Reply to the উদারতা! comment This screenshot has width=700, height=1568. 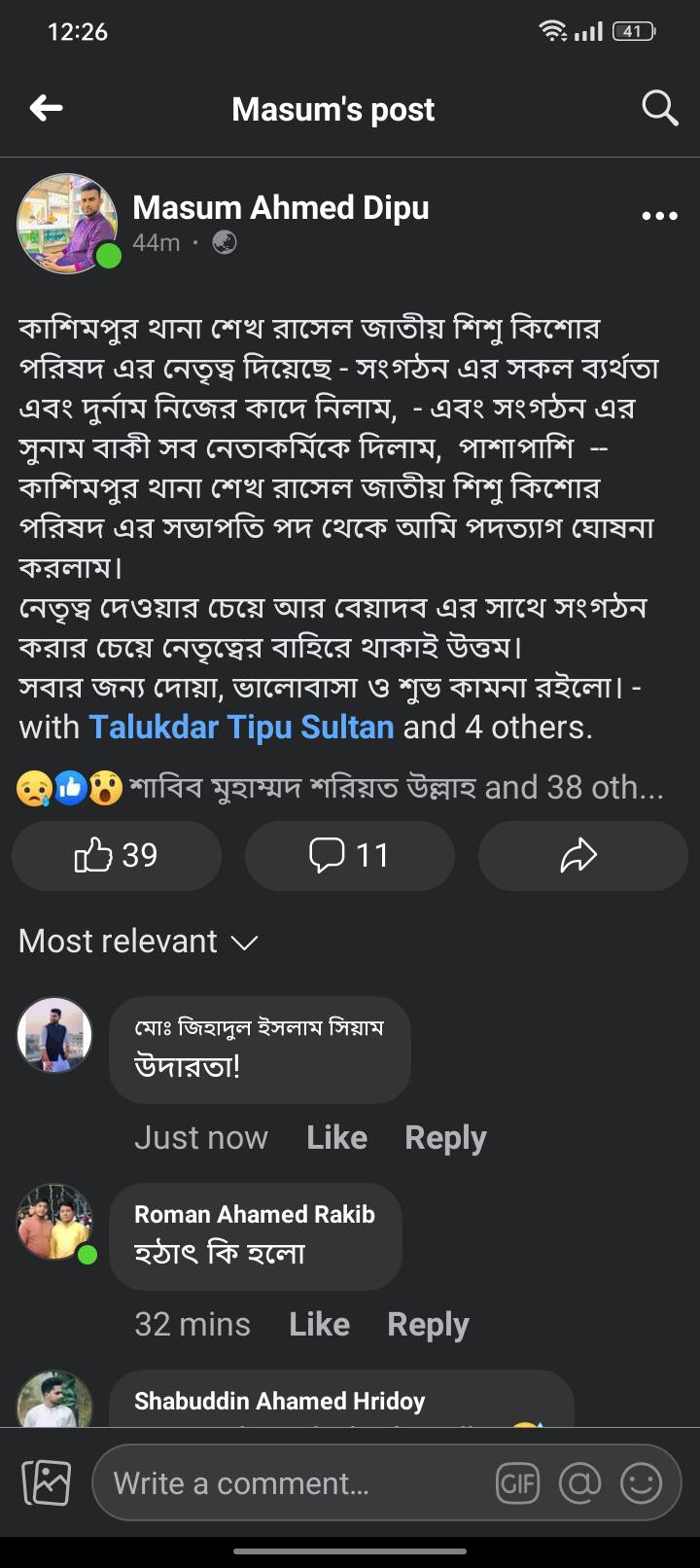[x=445, y=1137]
